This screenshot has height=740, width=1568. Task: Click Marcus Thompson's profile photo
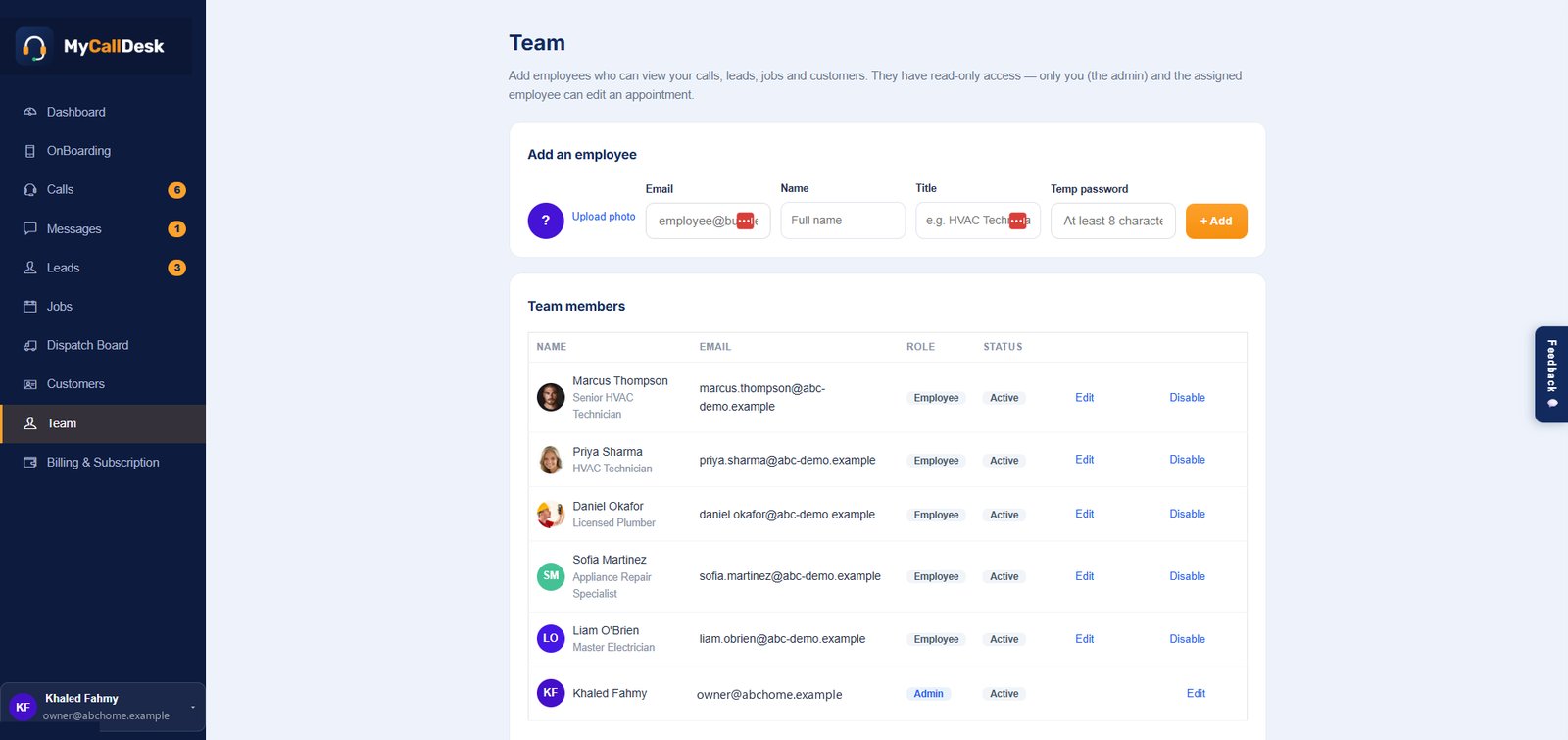point(551,397)
